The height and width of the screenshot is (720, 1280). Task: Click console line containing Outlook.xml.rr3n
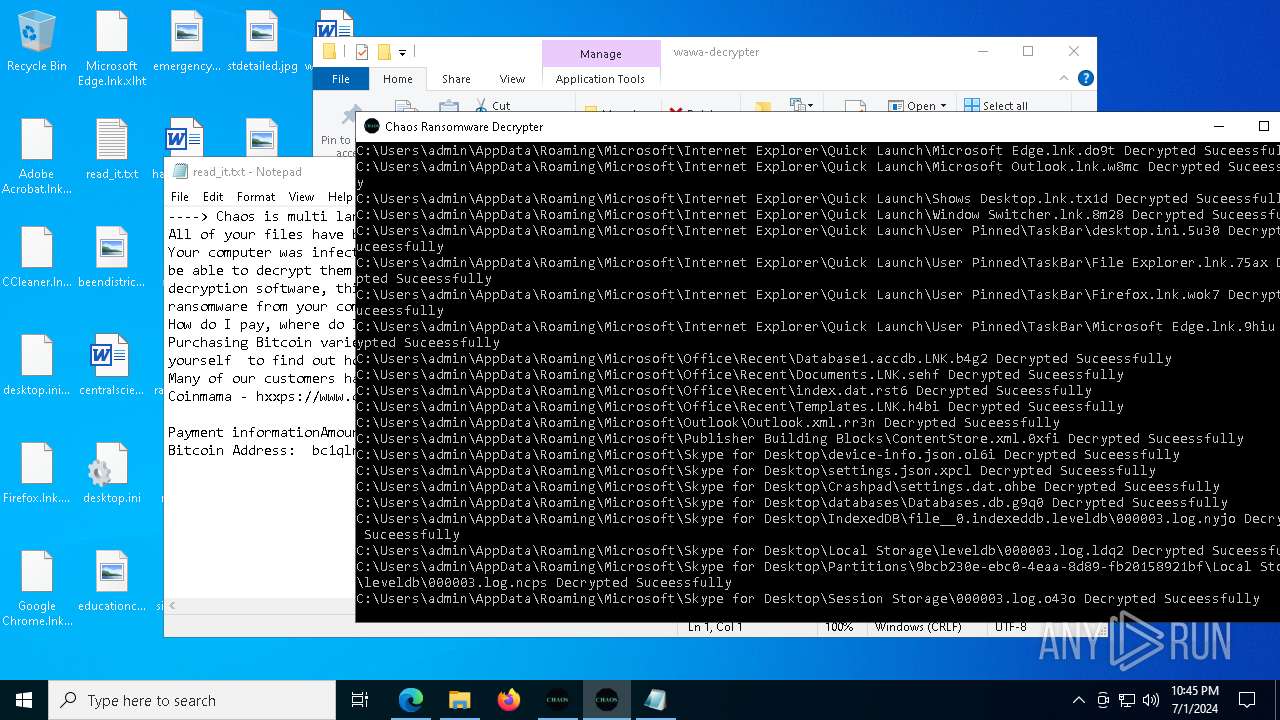(707, 422)
